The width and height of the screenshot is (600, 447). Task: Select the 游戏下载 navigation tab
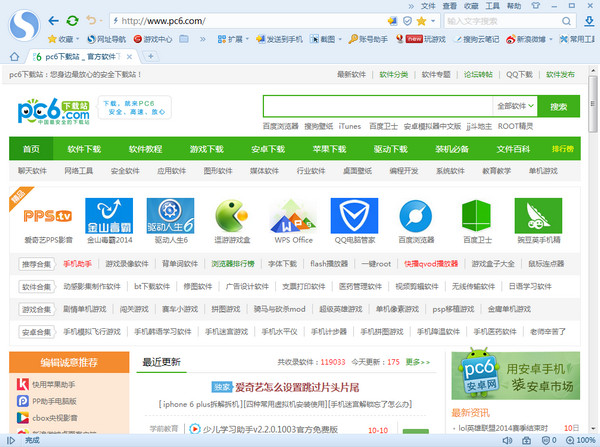(207, 149)
